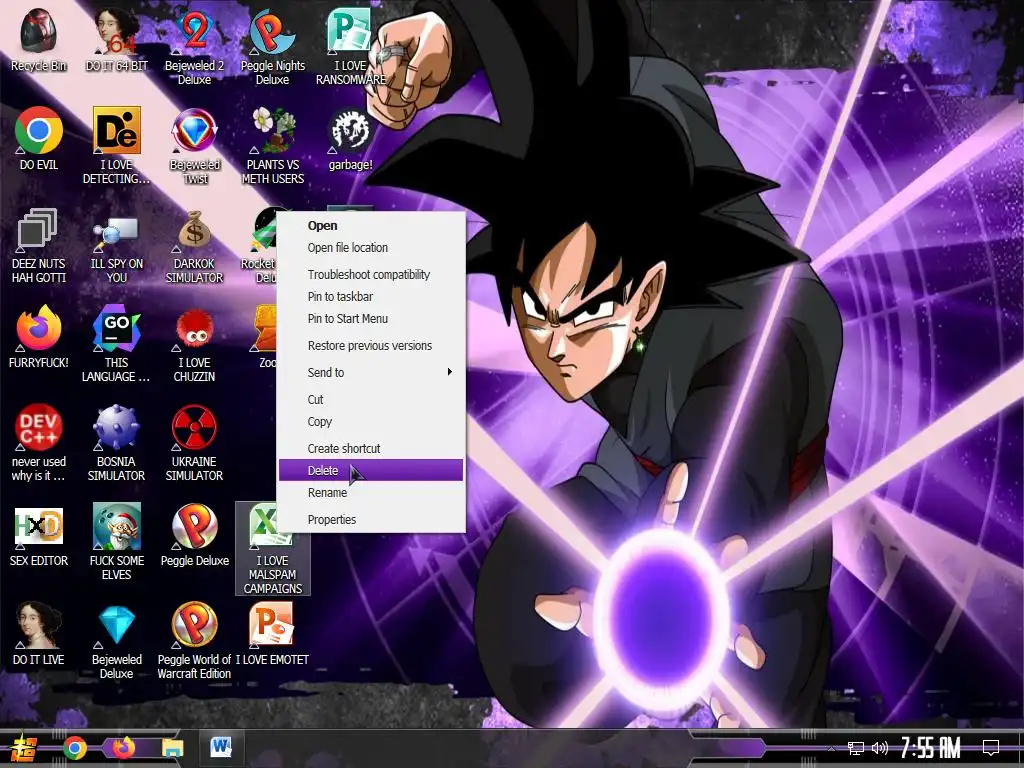
Task: Expand the Send to submenu
Action: tap(371, 372)
